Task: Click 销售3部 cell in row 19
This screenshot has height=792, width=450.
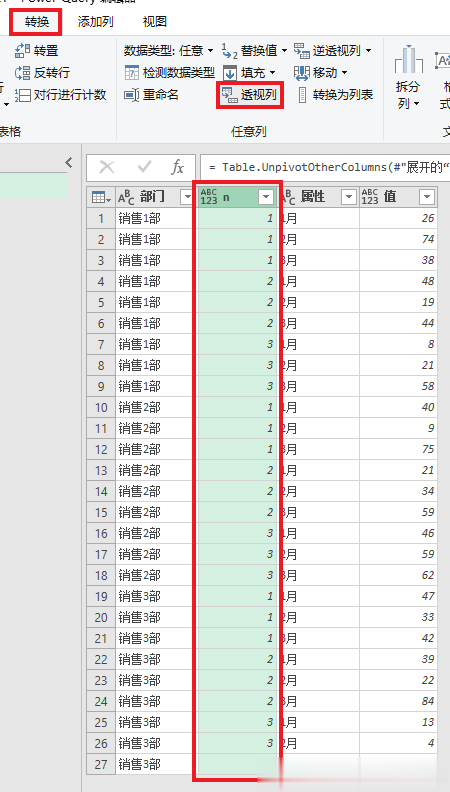Action: (156, 597)
